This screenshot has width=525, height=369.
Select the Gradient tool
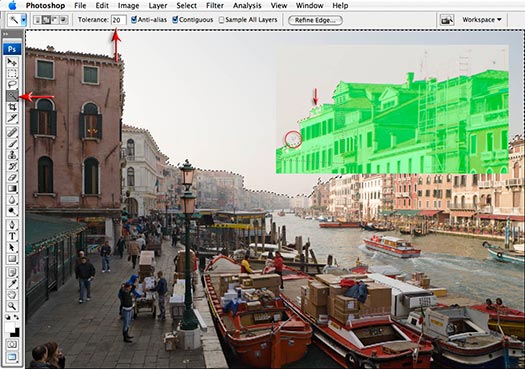tap(12, 189)
